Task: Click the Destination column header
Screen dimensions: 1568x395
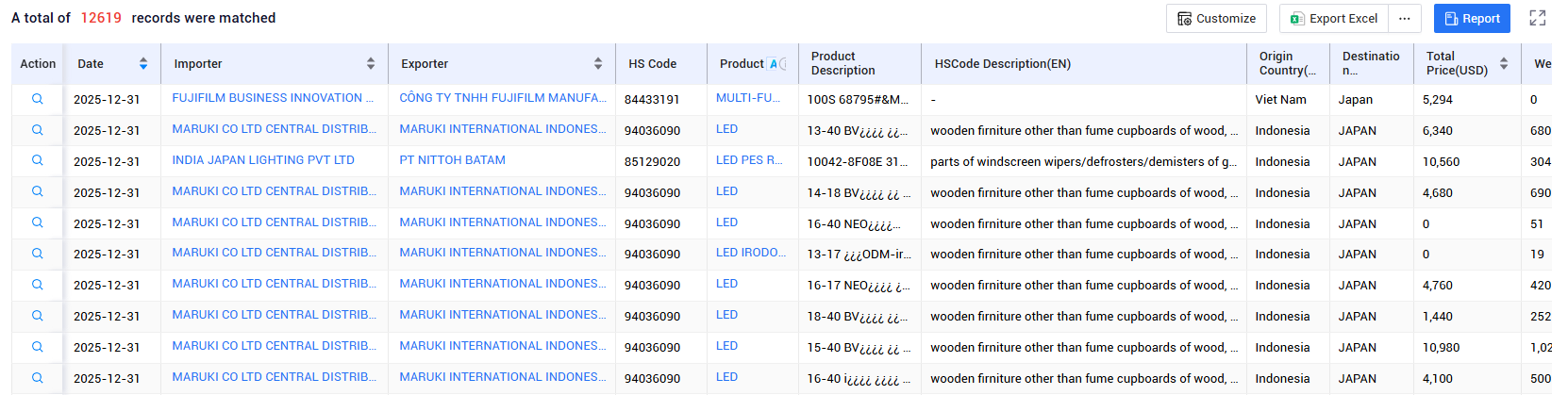Action: 1371,63
